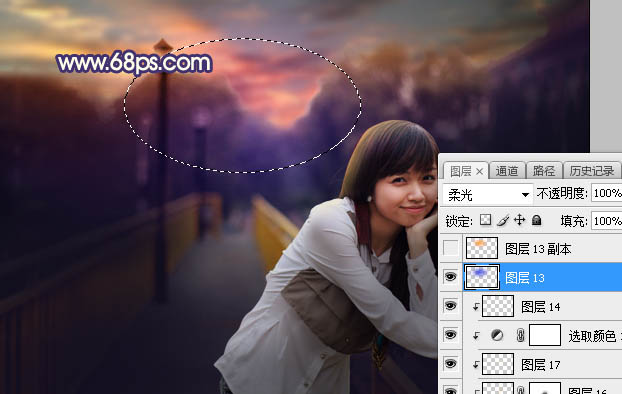Toggle lock all padlock icon
622x394 pixels.
click(x=537, y=220)
